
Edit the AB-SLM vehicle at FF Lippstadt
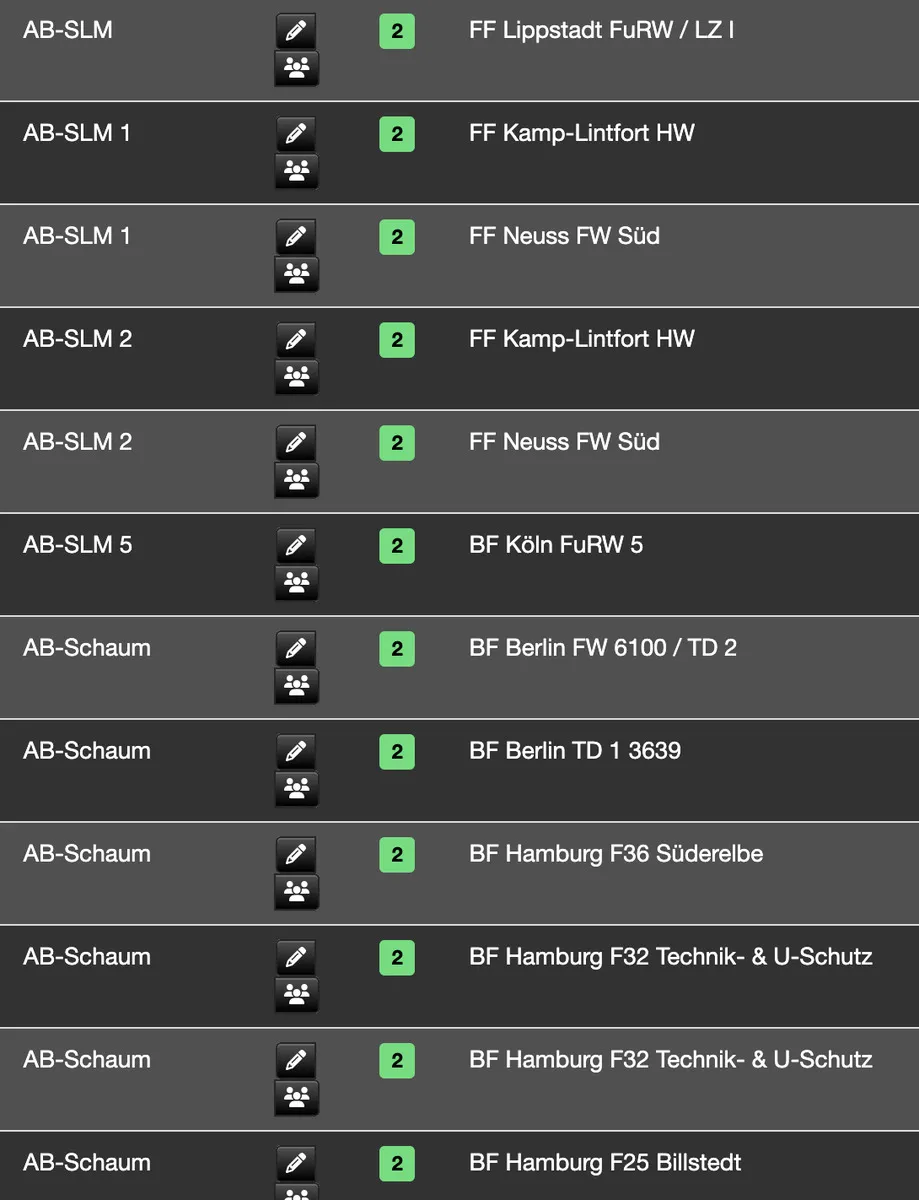296,31
